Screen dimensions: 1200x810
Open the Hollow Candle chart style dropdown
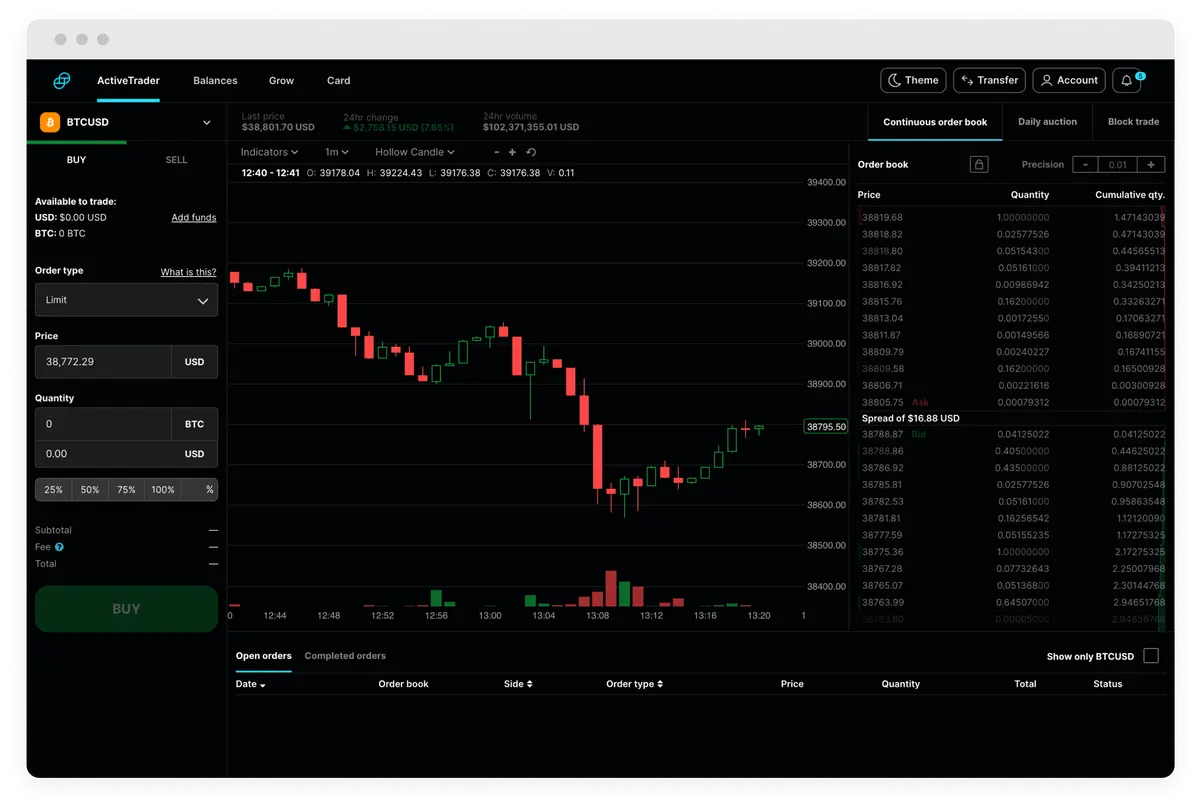click(415, 153)
